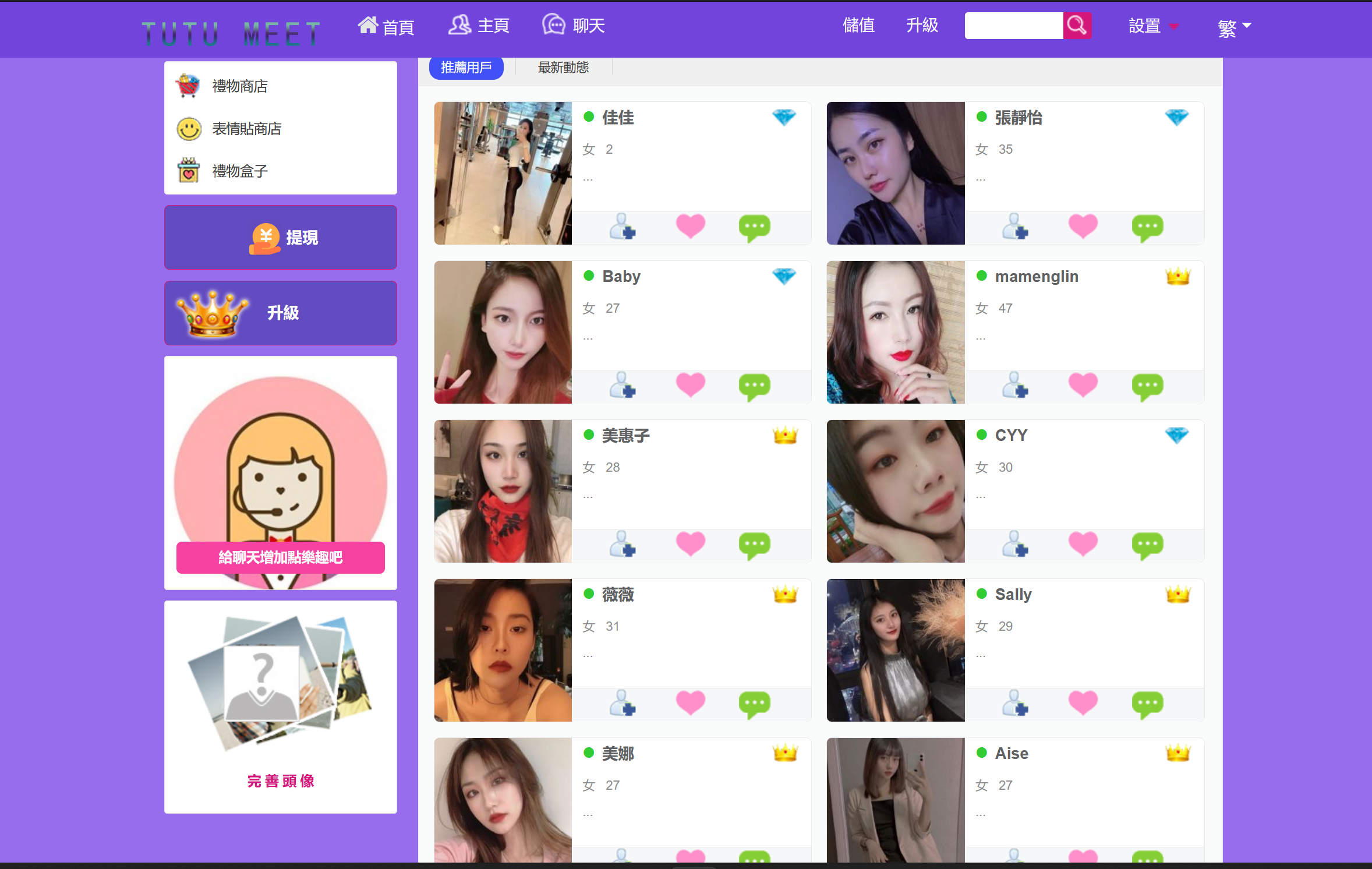Click the crown badge on Sally's card
Viewport: 1372px width, 869px height.
click(1177, 594)
